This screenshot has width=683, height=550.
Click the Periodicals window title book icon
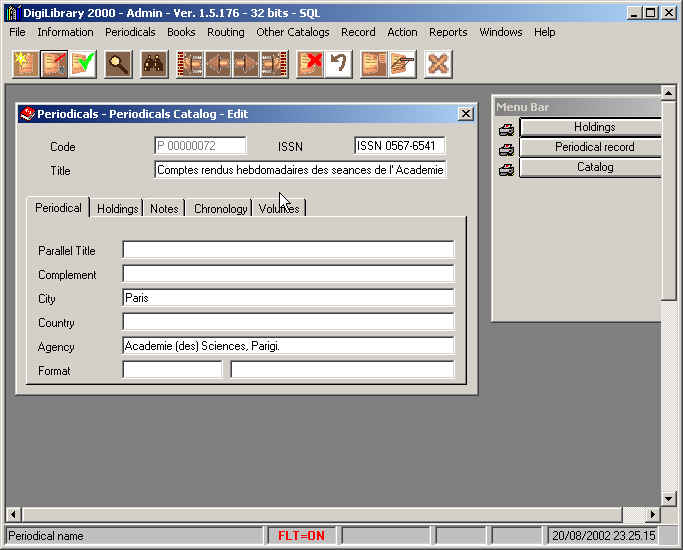tap(27, 114)
